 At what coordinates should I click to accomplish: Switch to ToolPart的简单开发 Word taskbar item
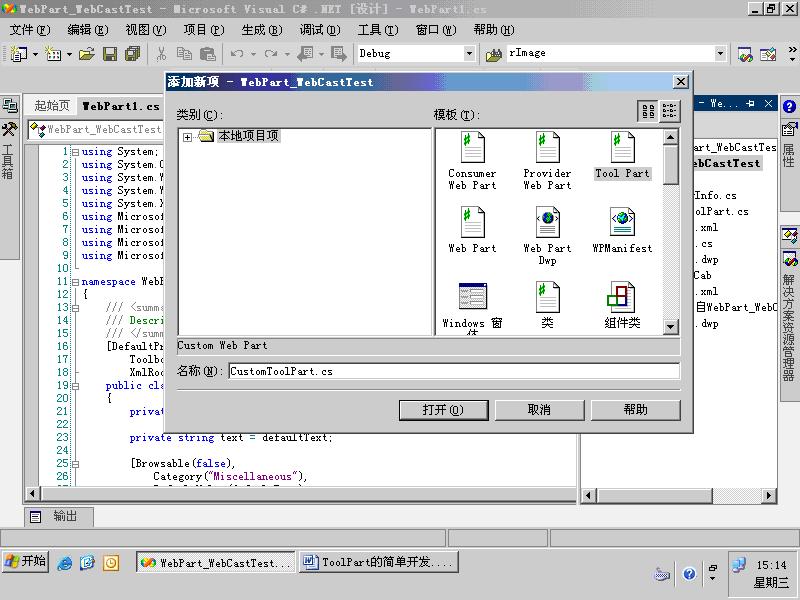coord(379,562)
